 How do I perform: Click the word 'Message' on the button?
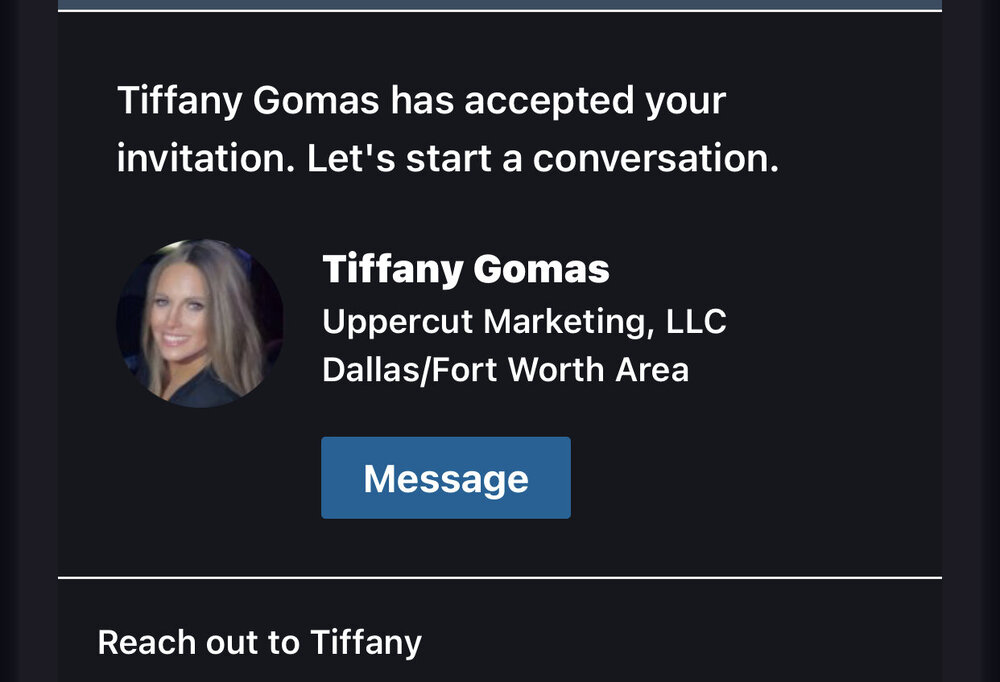[x=445, y=478]
